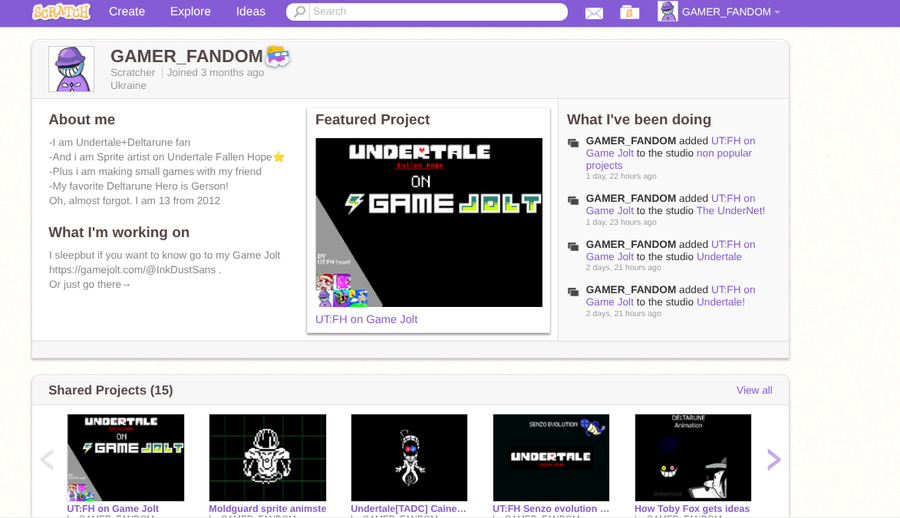Expand the GAMER_FANDOM account dropdown
Image resolution: width=900 pixels, height=518 pixels.
pyautogui.click(x=777, y=12)
